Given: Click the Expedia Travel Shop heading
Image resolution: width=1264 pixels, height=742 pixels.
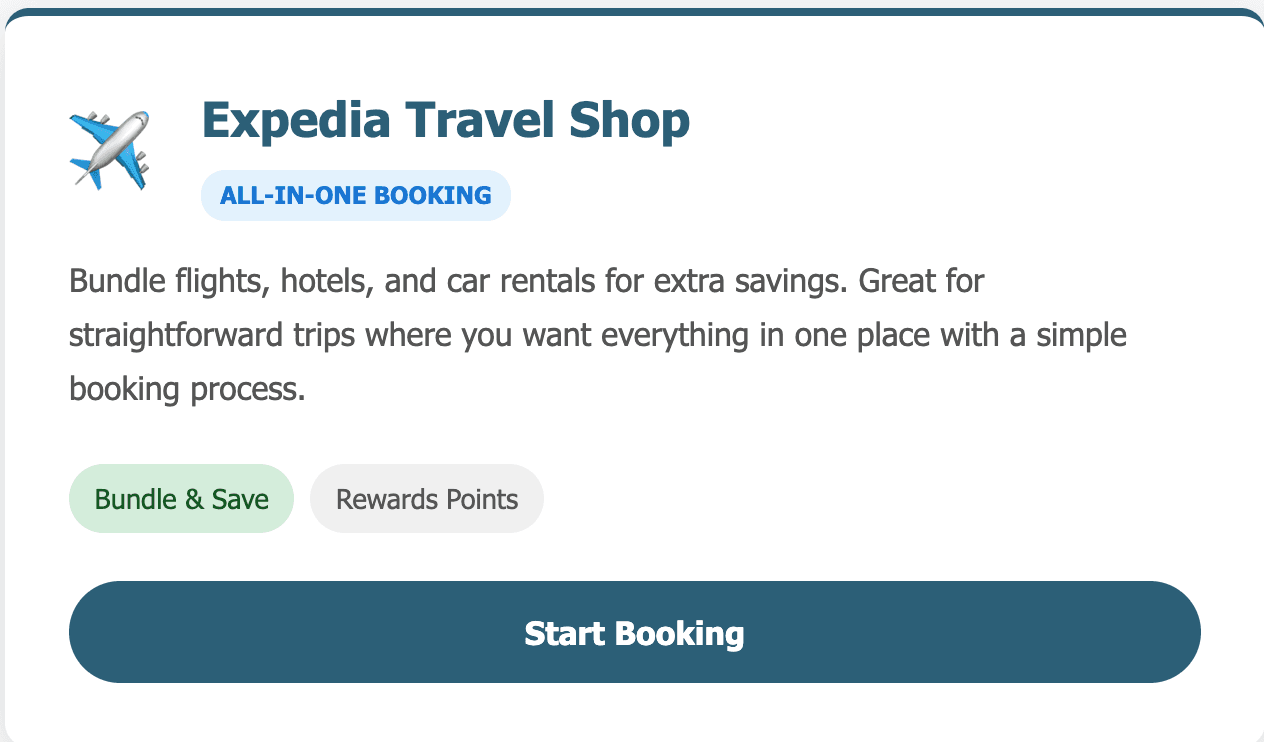Looking at the screenshot, I should click(x=445, y=121).
